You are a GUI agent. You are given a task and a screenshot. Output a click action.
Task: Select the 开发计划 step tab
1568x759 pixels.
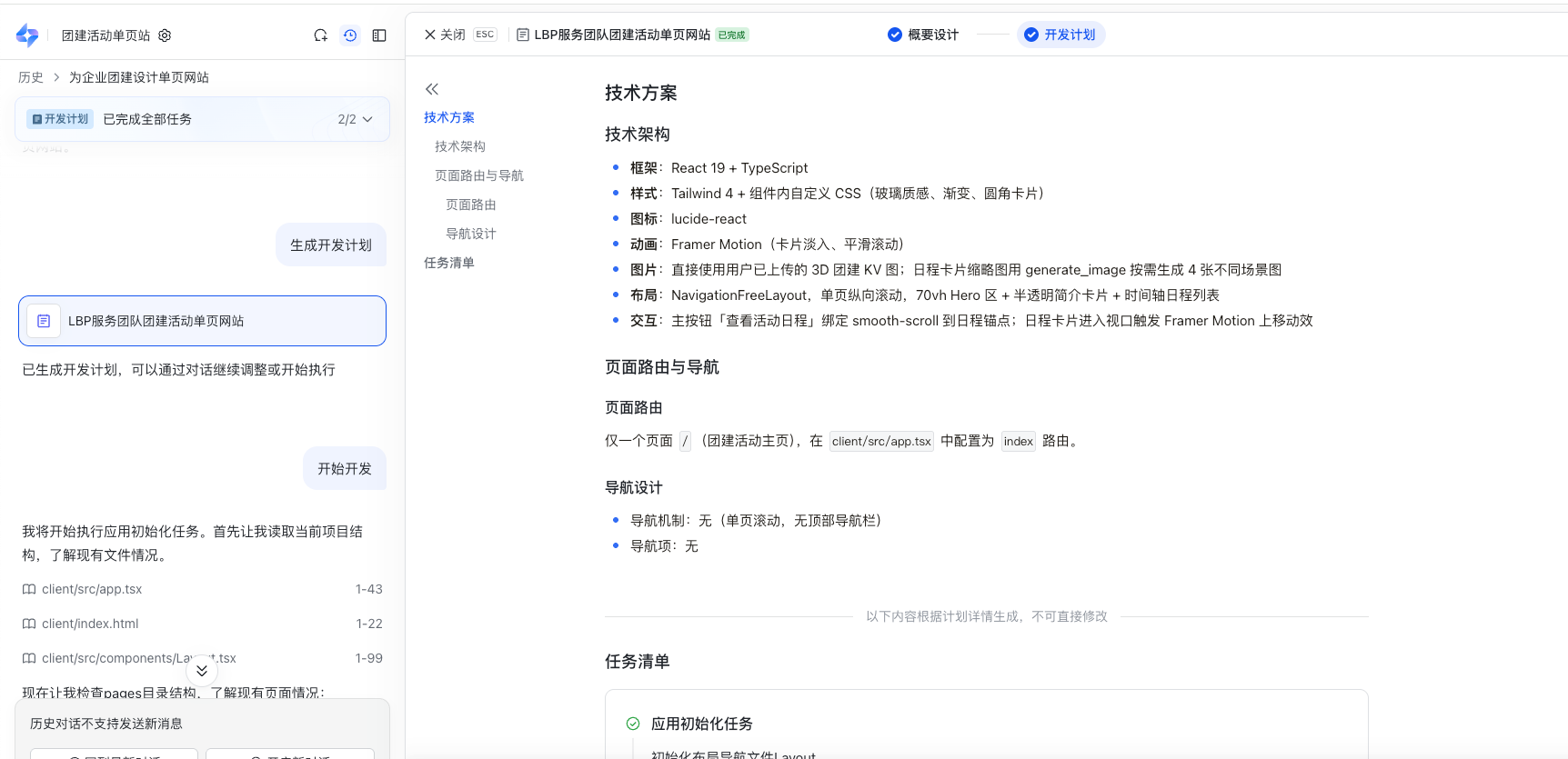[1060, 35]
